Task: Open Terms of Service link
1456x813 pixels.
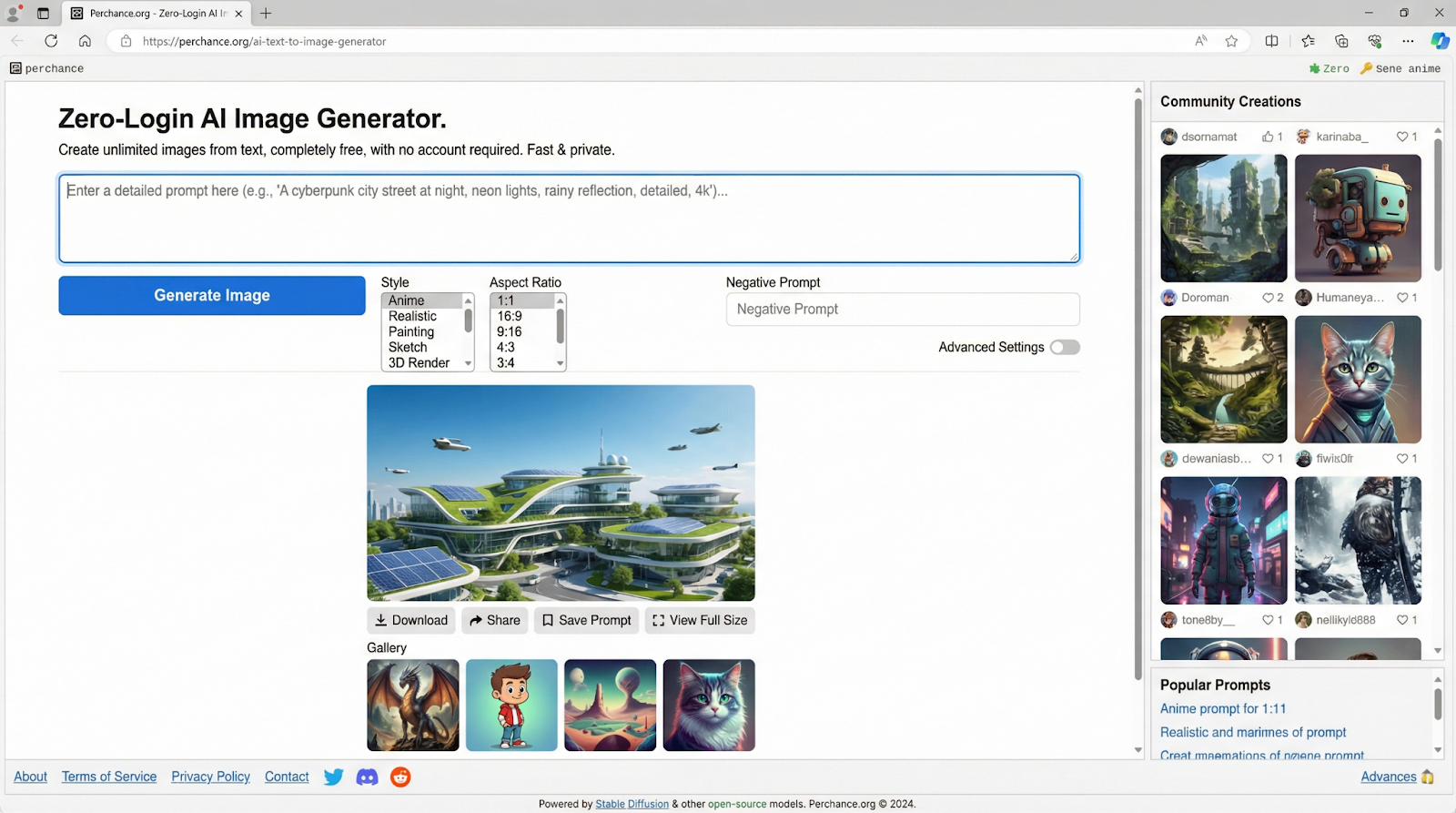Action: click(109, 777)
